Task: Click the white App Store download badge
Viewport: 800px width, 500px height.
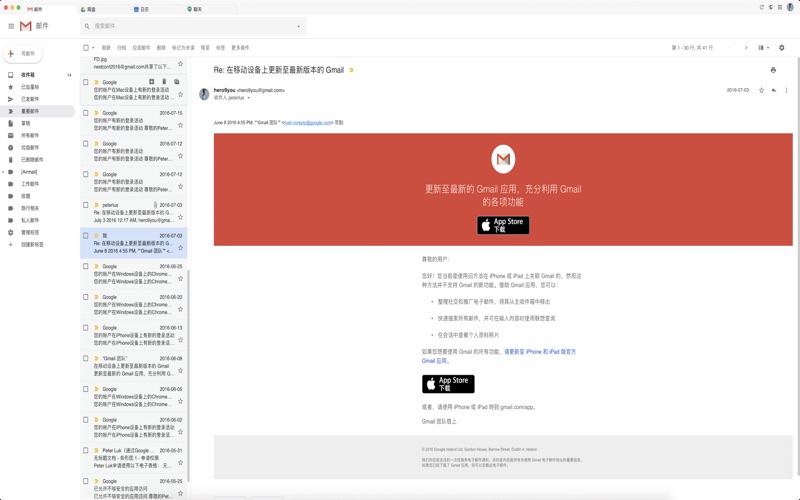Action: pos(448,384)
